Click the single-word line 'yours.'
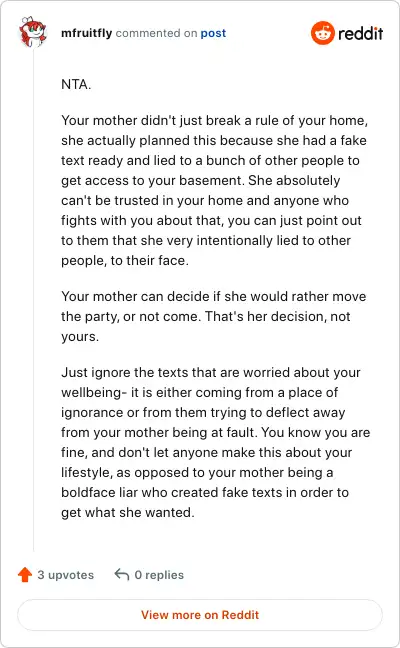The width and height of the screenshot is (400, 648). [80, 336]
